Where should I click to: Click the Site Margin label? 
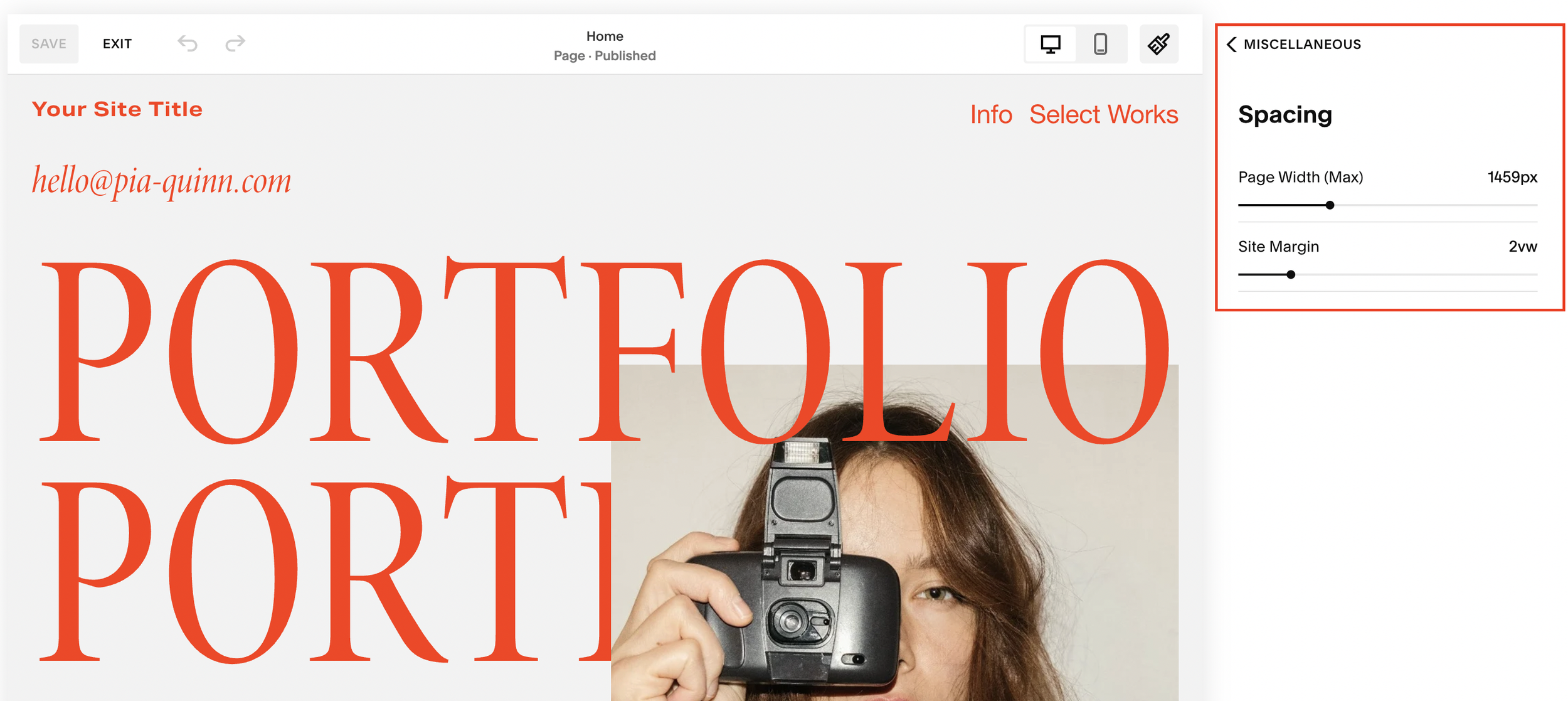pyautogui.click(x=1278, y=247)
